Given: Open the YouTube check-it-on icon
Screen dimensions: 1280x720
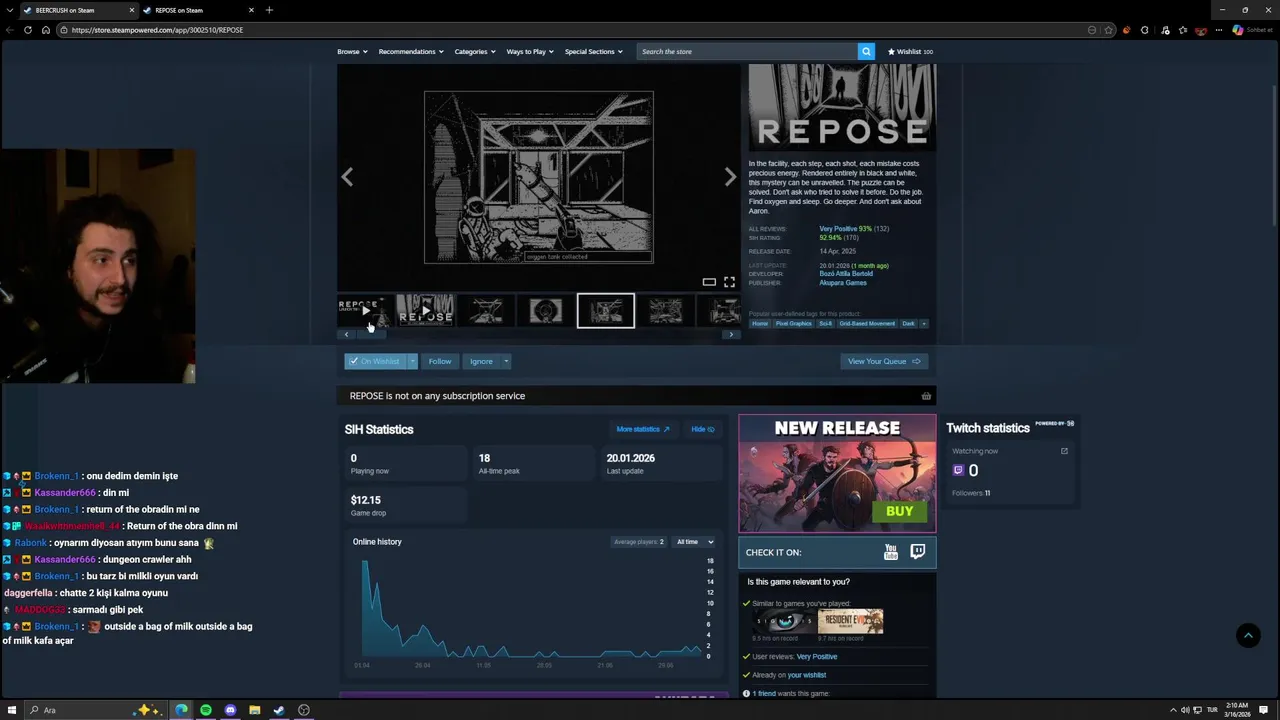Looking at the screenshot, I should (891, 552).
